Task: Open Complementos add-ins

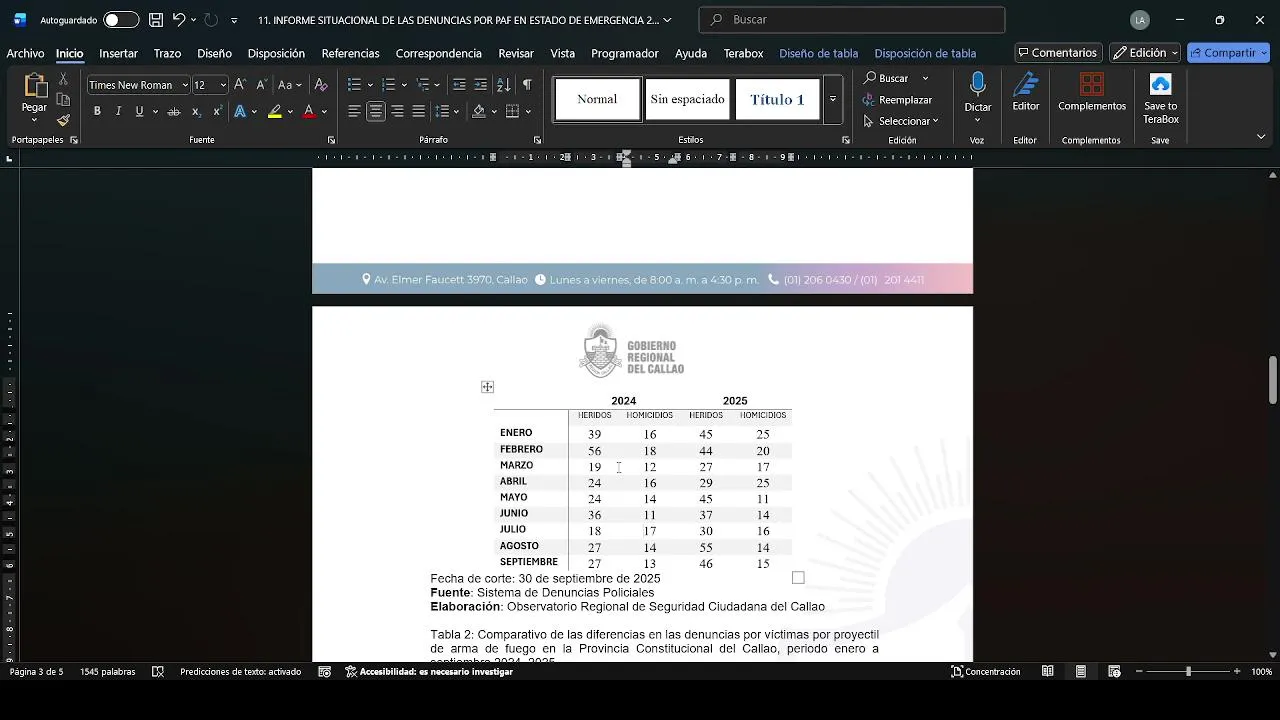Action: [x=1092, y=93]
